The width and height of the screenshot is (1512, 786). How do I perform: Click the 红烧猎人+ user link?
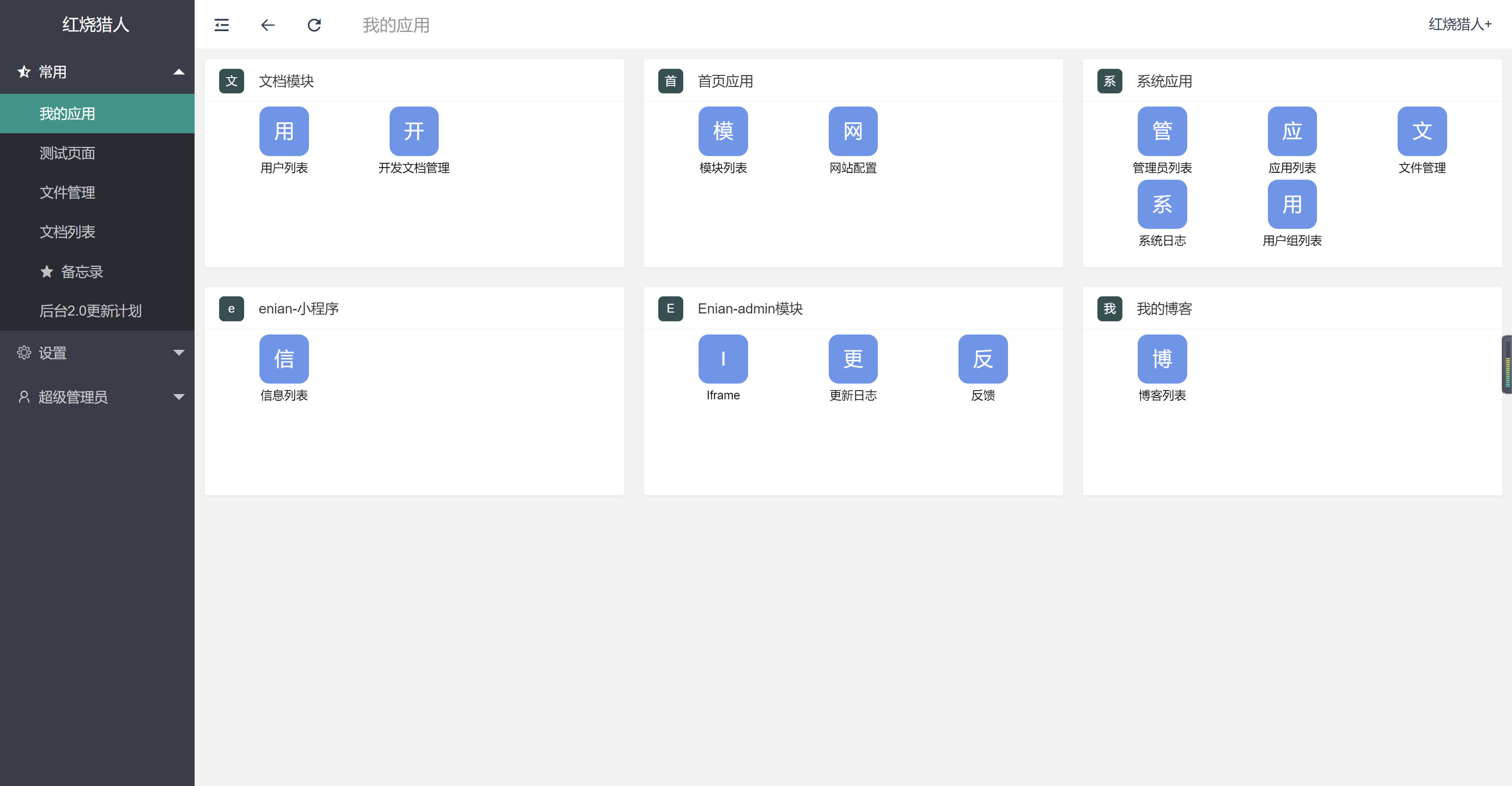[x=1459, y=25]
